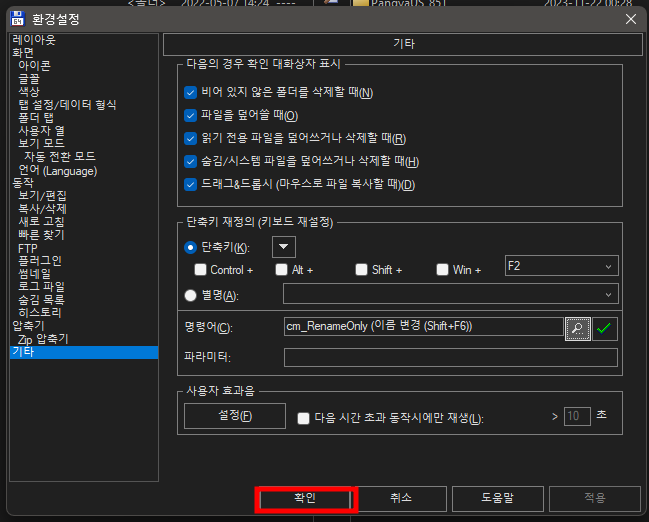Open the F2 key dropdown
The width and height of the screenshot is (649, 522).
[x=562, y=266]
